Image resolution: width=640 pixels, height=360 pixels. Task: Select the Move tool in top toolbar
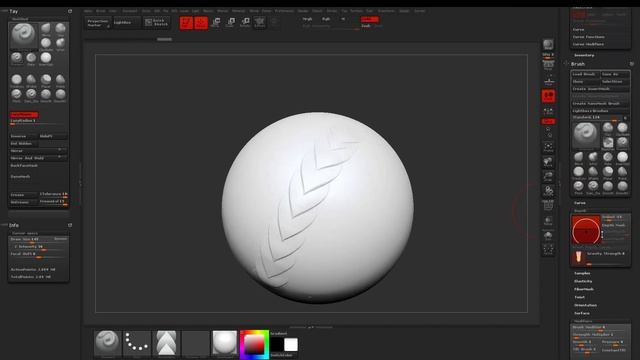[x=216, y=22]
